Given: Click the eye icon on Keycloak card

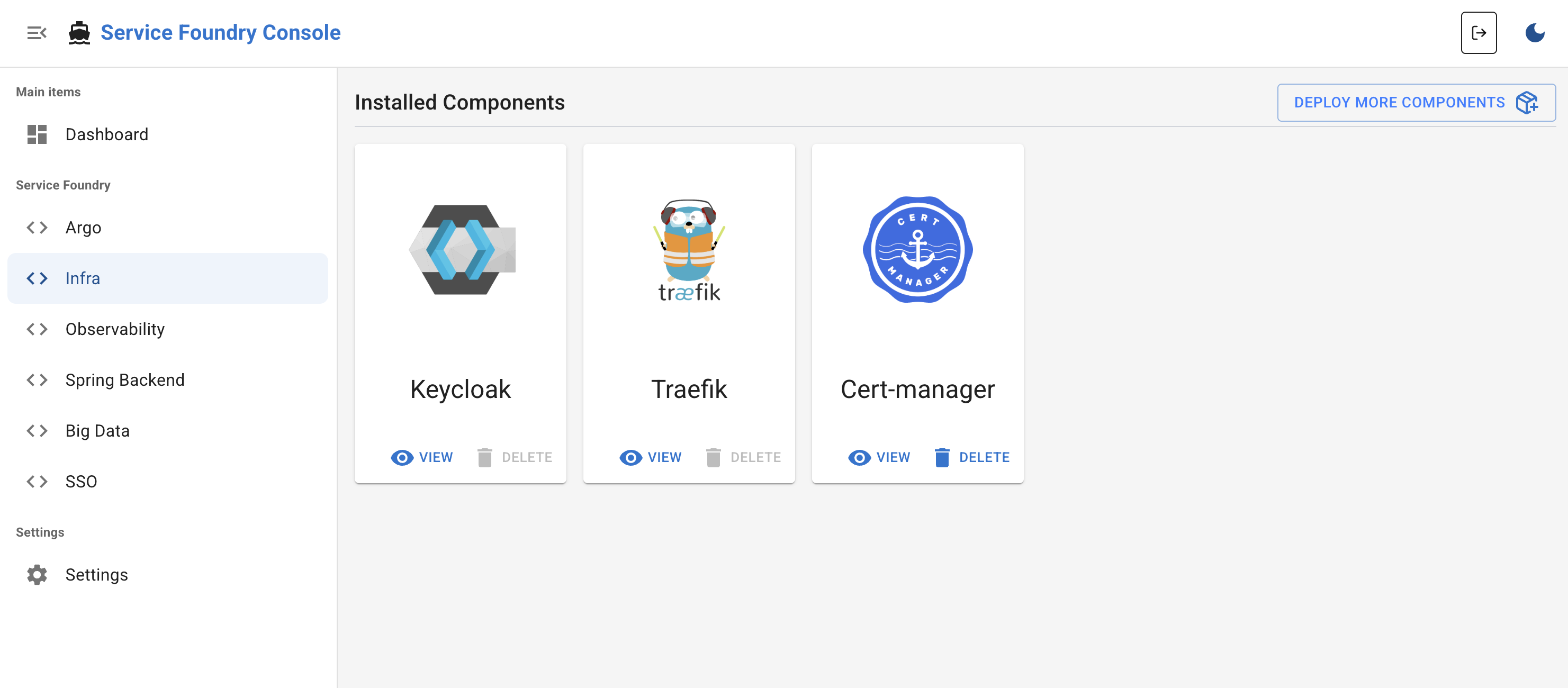Looking at the screenshot, I should [402, 457].
